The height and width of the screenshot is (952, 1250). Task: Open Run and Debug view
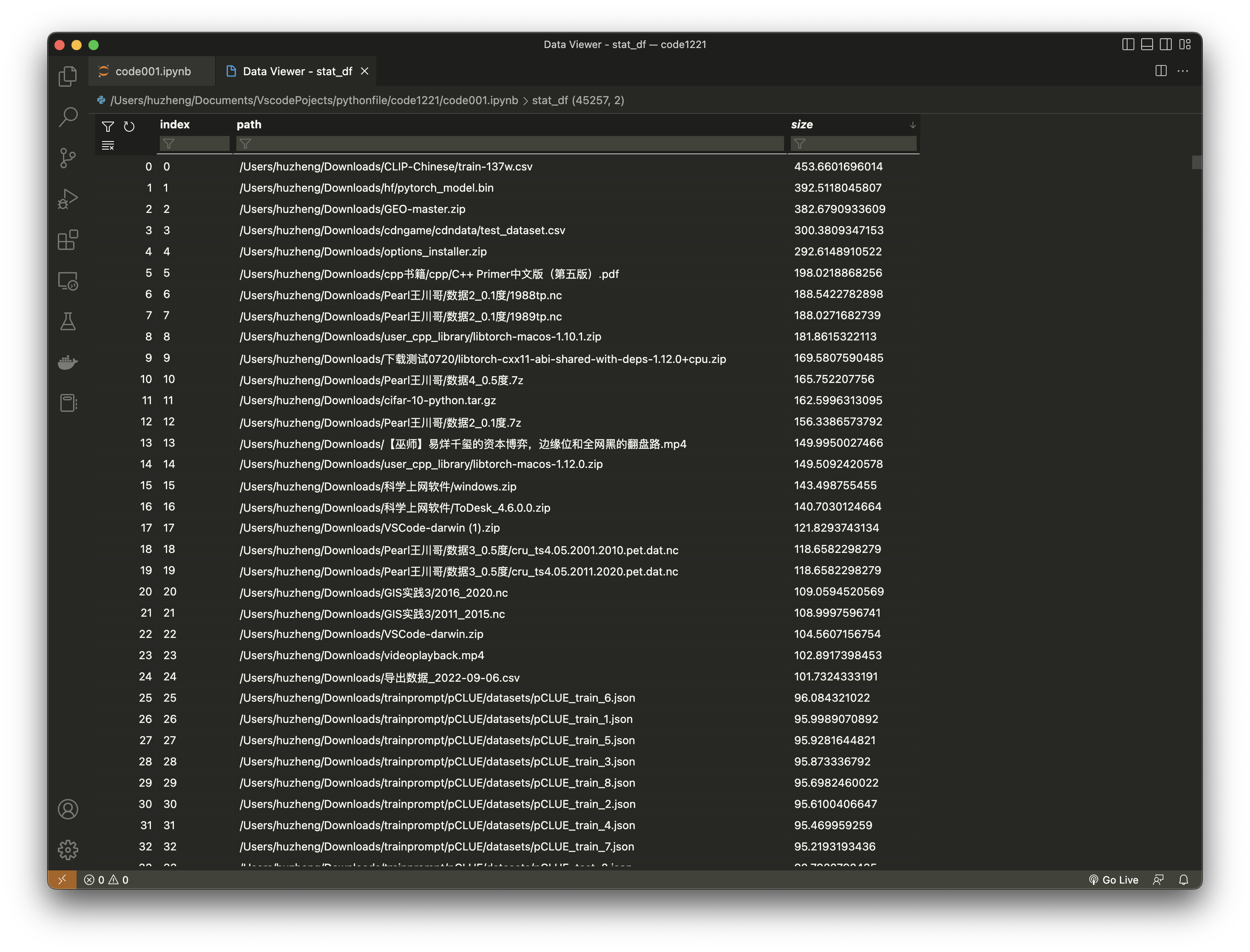click(68, 199)
